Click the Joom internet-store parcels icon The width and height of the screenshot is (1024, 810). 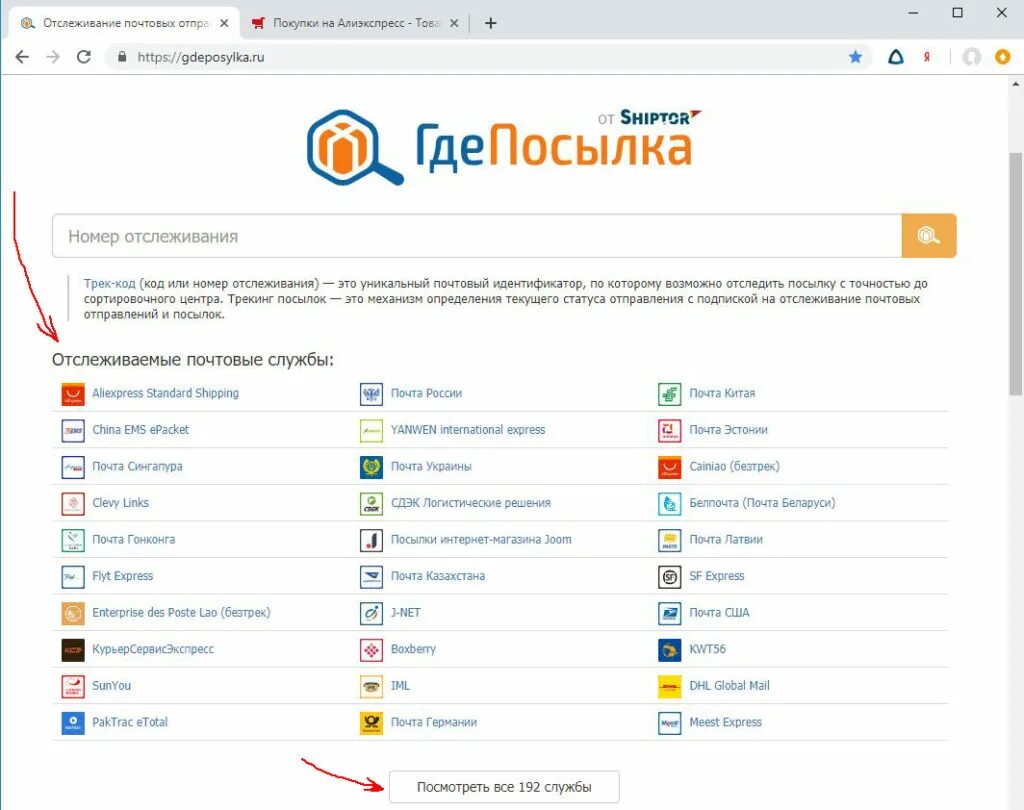369,539
